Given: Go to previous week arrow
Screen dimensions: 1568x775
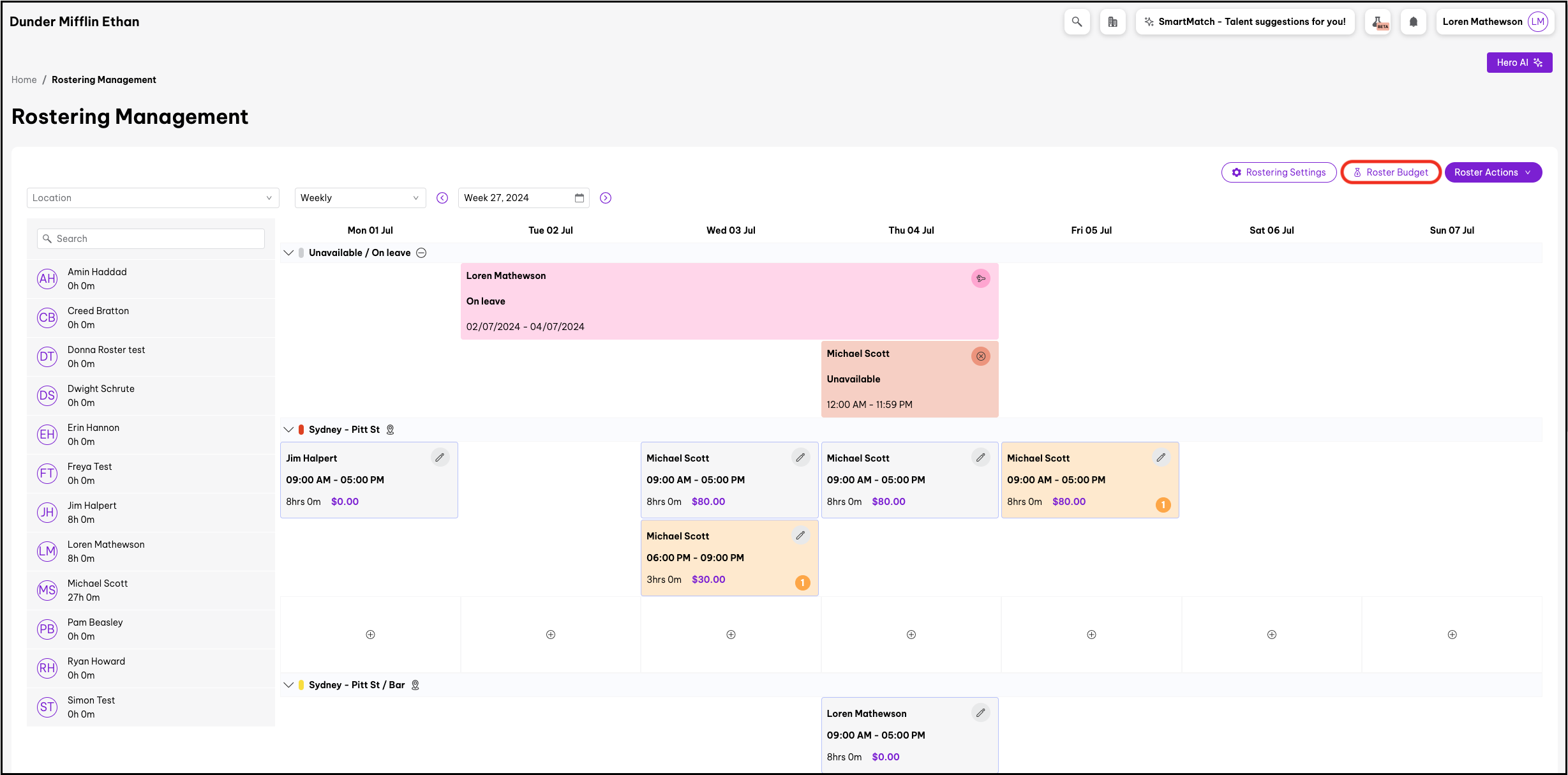Looking at the screenshot, I should [442, 198].
